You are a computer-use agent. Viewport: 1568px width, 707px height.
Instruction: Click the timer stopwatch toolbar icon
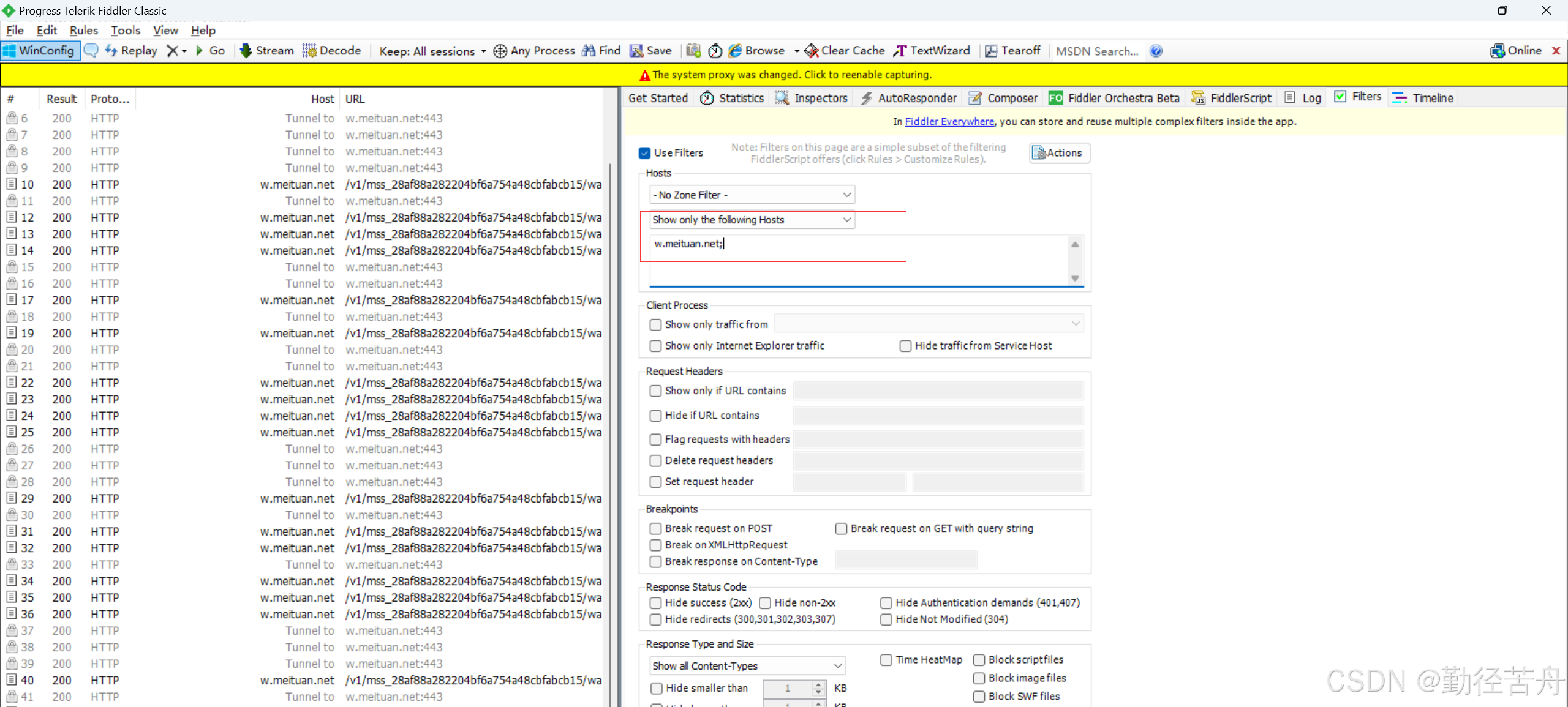pos(715,51)
